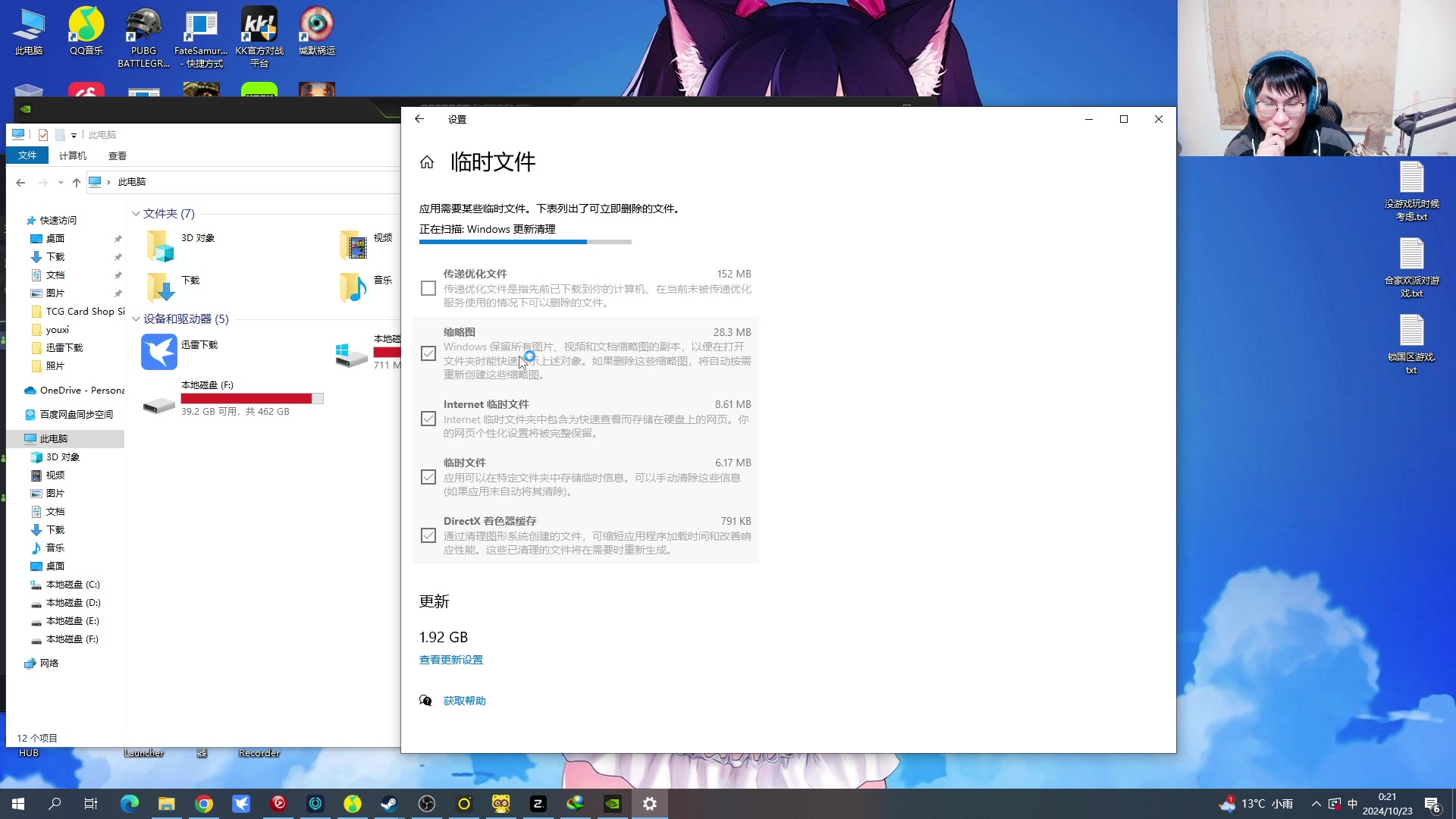
Task: Open the Windows Start menu
Action: tap(18, 804)
